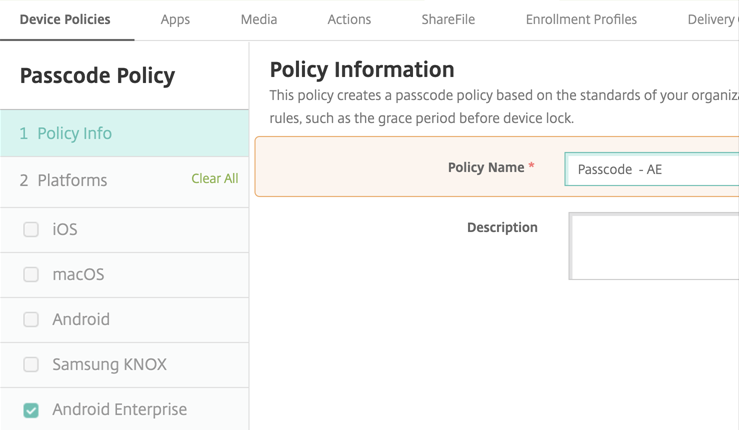
Task: Switch to Enrollment Profiles tab
Action: 581,19
